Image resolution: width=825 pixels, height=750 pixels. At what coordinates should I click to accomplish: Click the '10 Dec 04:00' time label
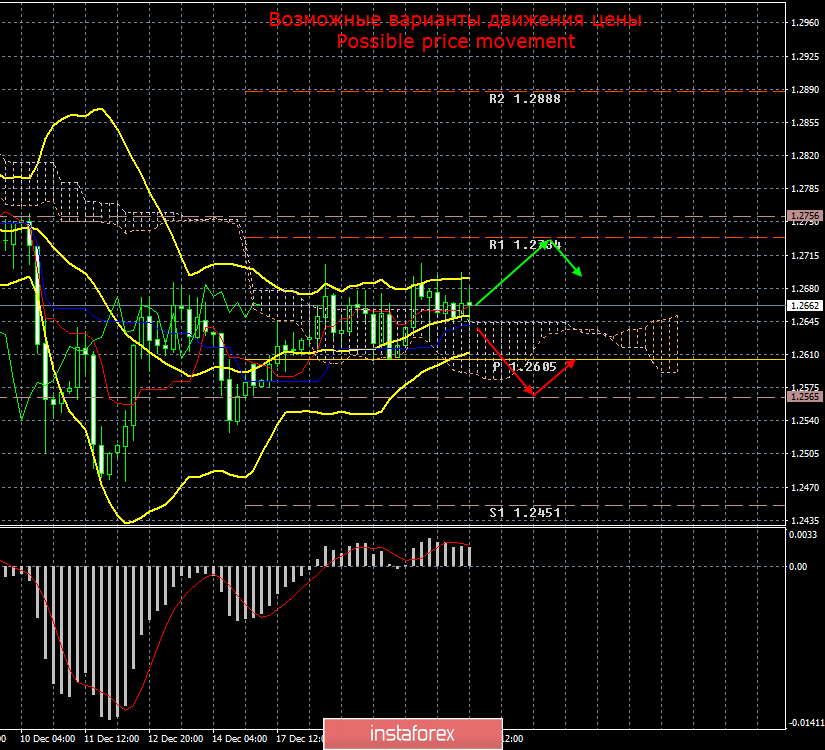[x=47, y=738]
